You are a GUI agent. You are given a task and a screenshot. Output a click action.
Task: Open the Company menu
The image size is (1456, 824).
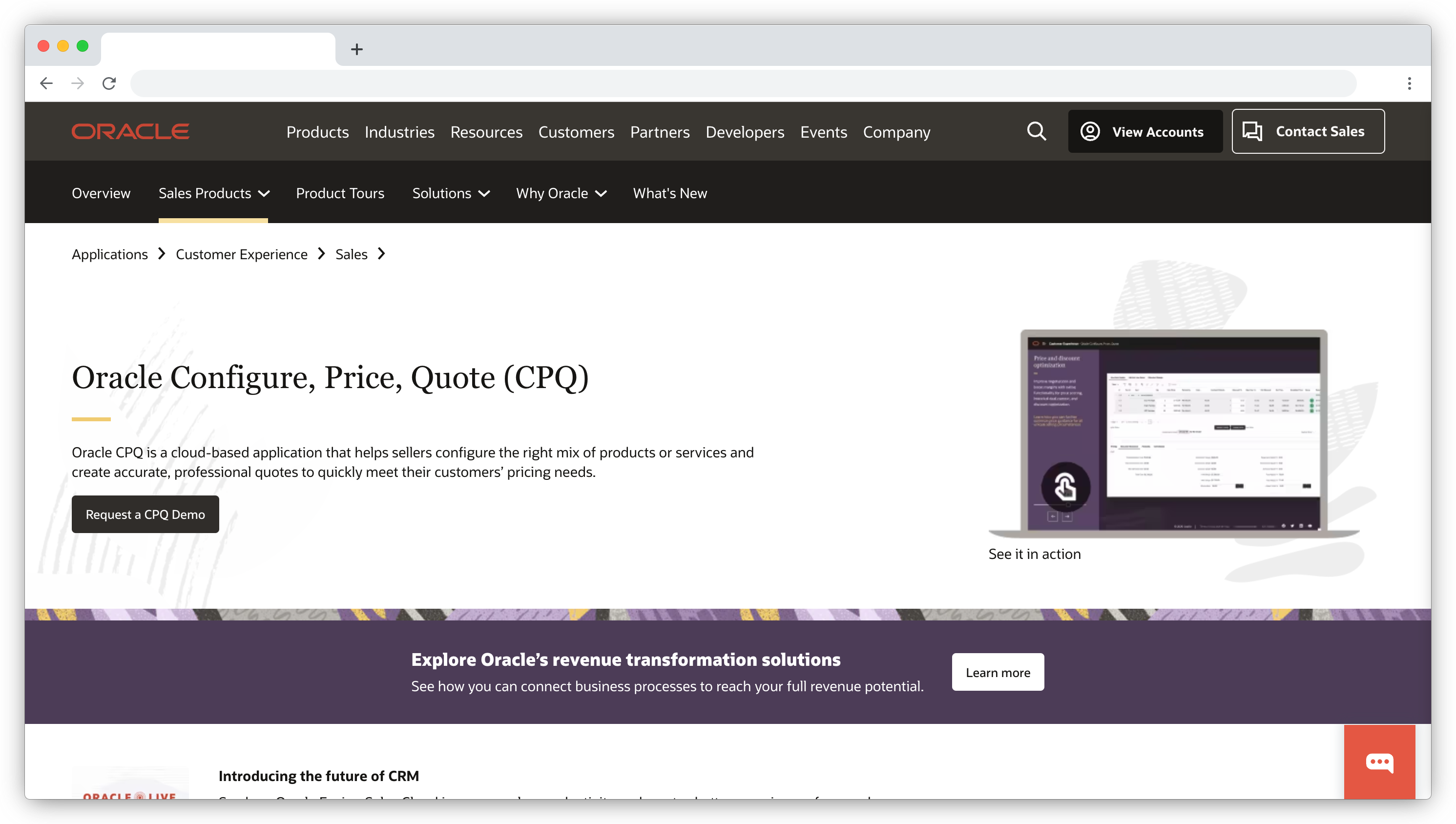[x=896, y=132]
